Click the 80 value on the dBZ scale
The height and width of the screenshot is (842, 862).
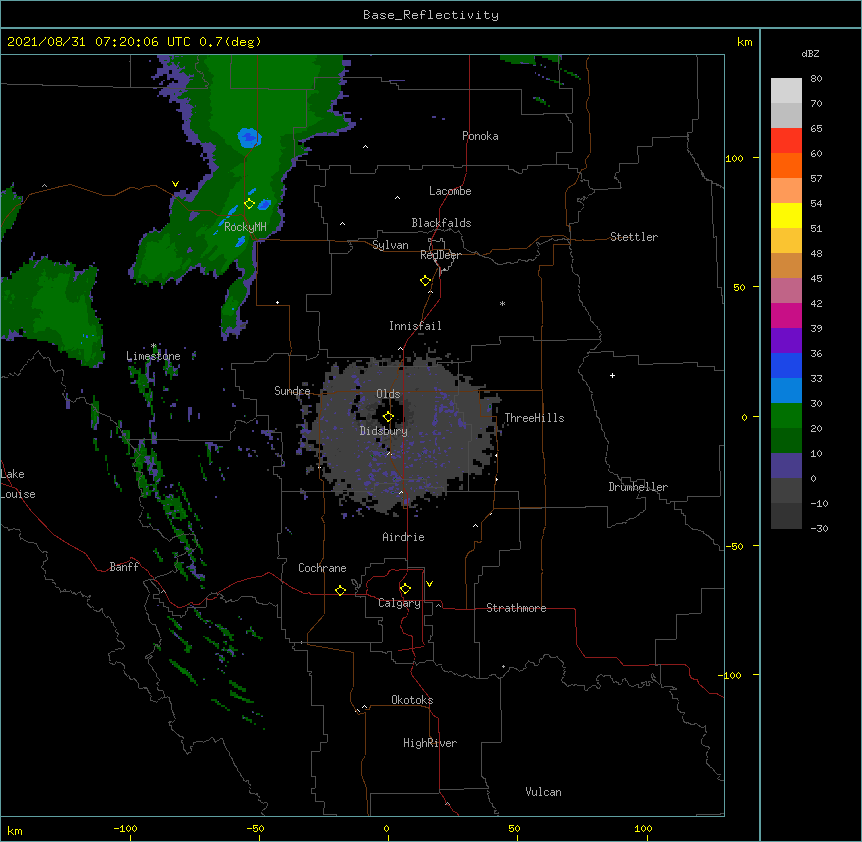[816, 79]
